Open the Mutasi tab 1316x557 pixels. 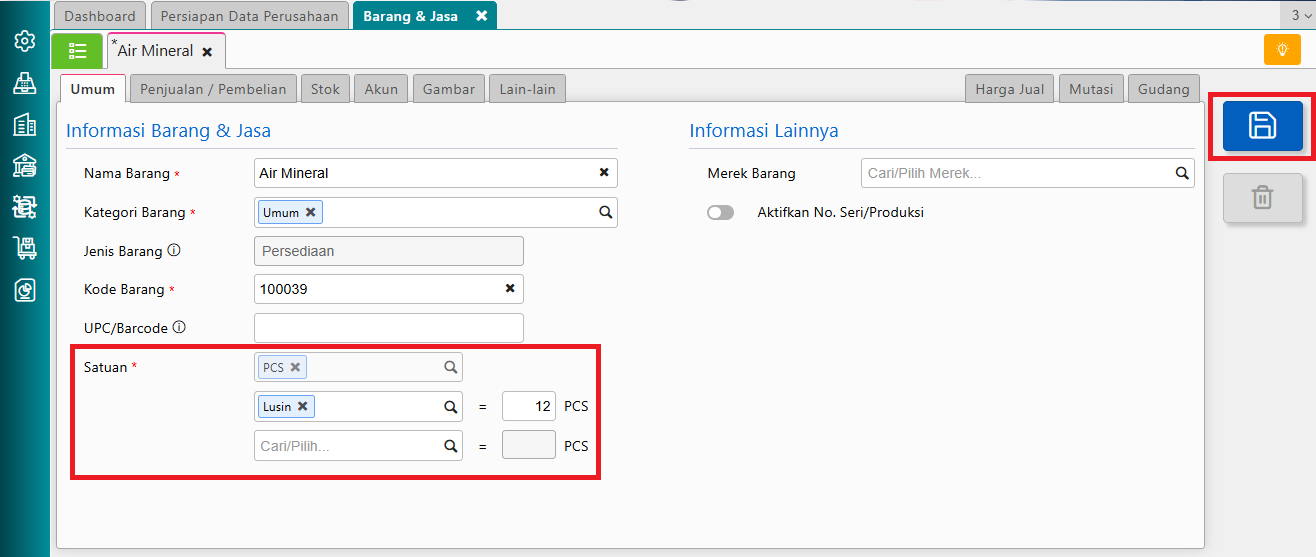pyautogui.click(x=1091, y=89)
